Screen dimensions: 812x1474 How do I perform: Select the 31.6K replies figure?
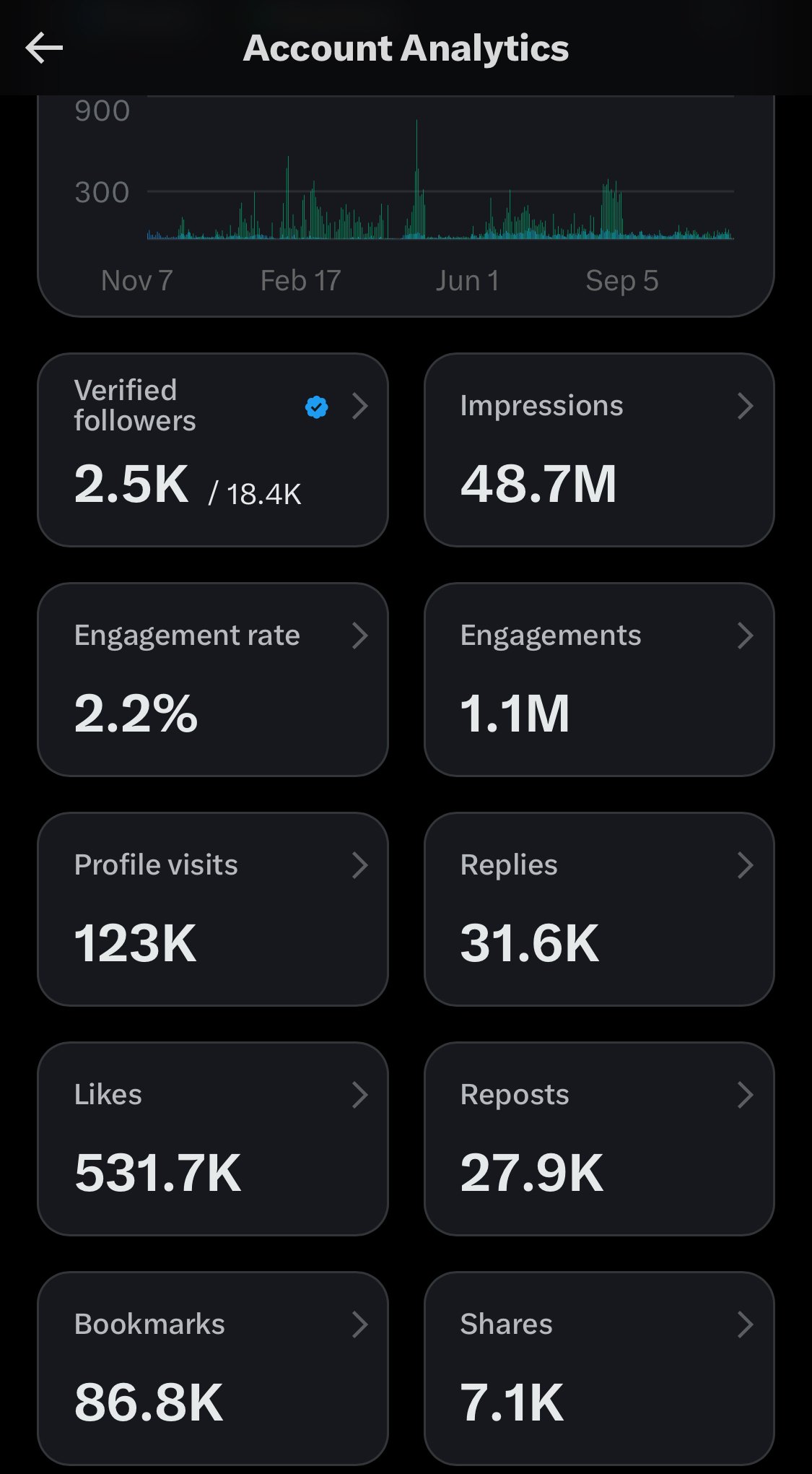point(529,943)
